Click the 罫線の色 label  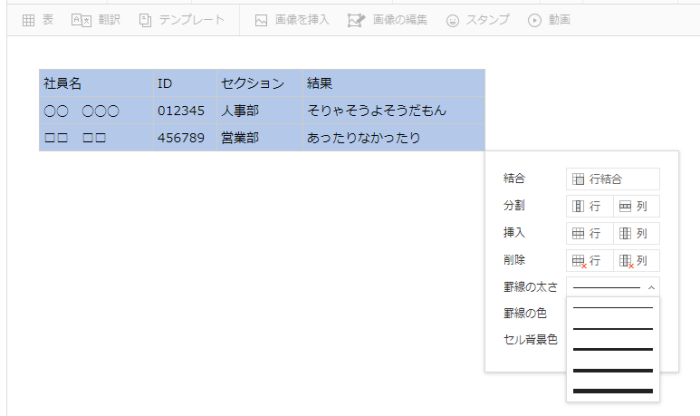[x=525, y=313]
